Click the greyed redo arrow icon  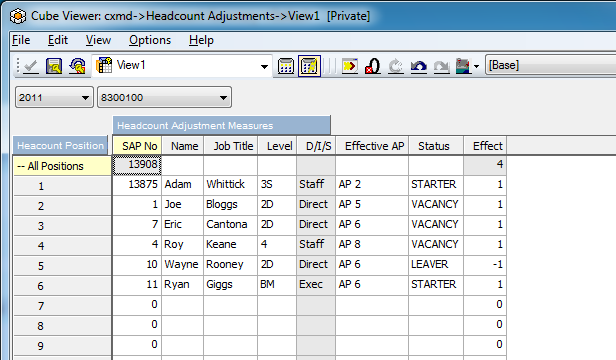tap(442, 66)
